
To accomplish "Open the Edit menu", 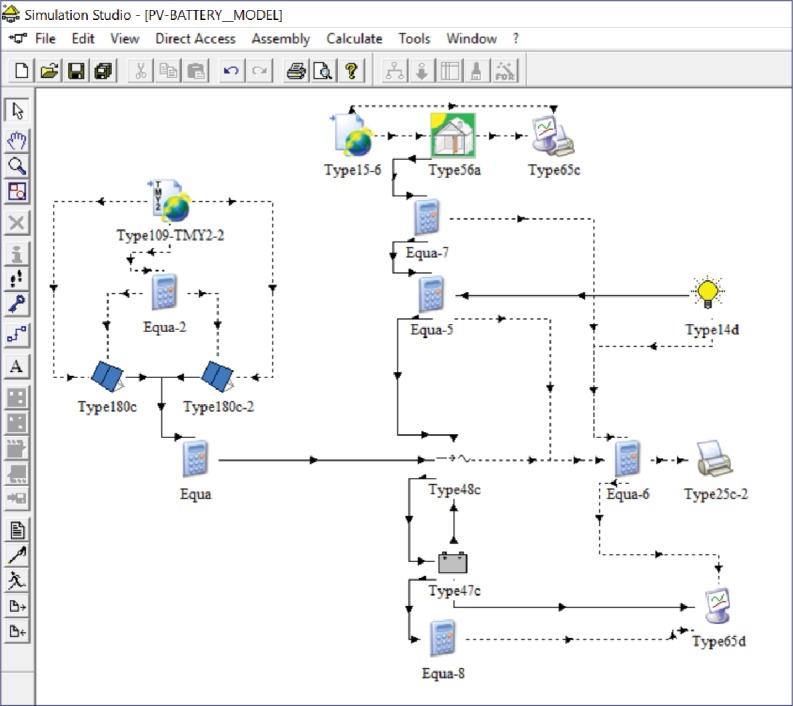I will click(83, 39).
